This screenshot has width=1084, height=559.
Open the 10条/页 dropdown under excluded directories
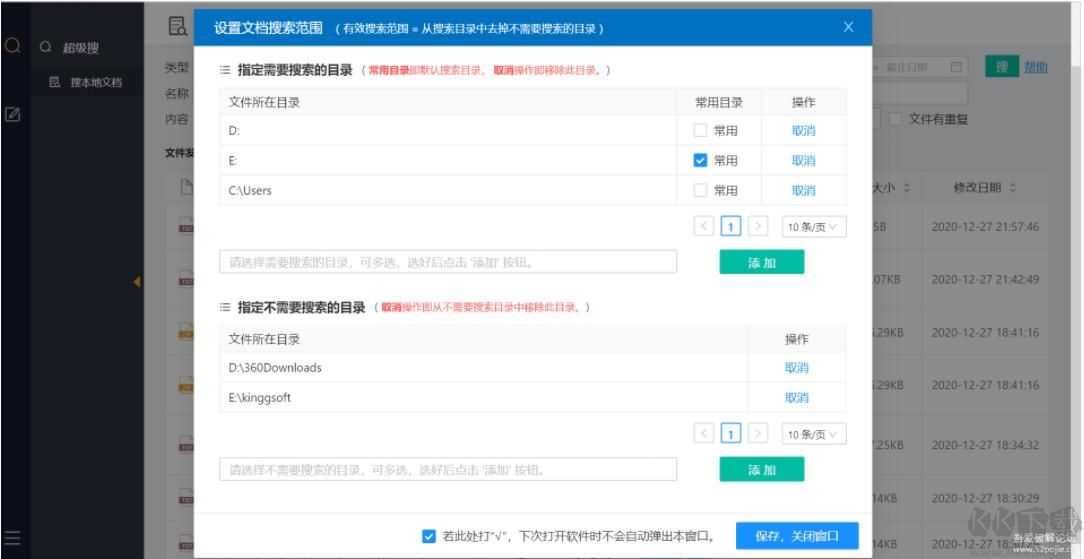coord(811,434)
